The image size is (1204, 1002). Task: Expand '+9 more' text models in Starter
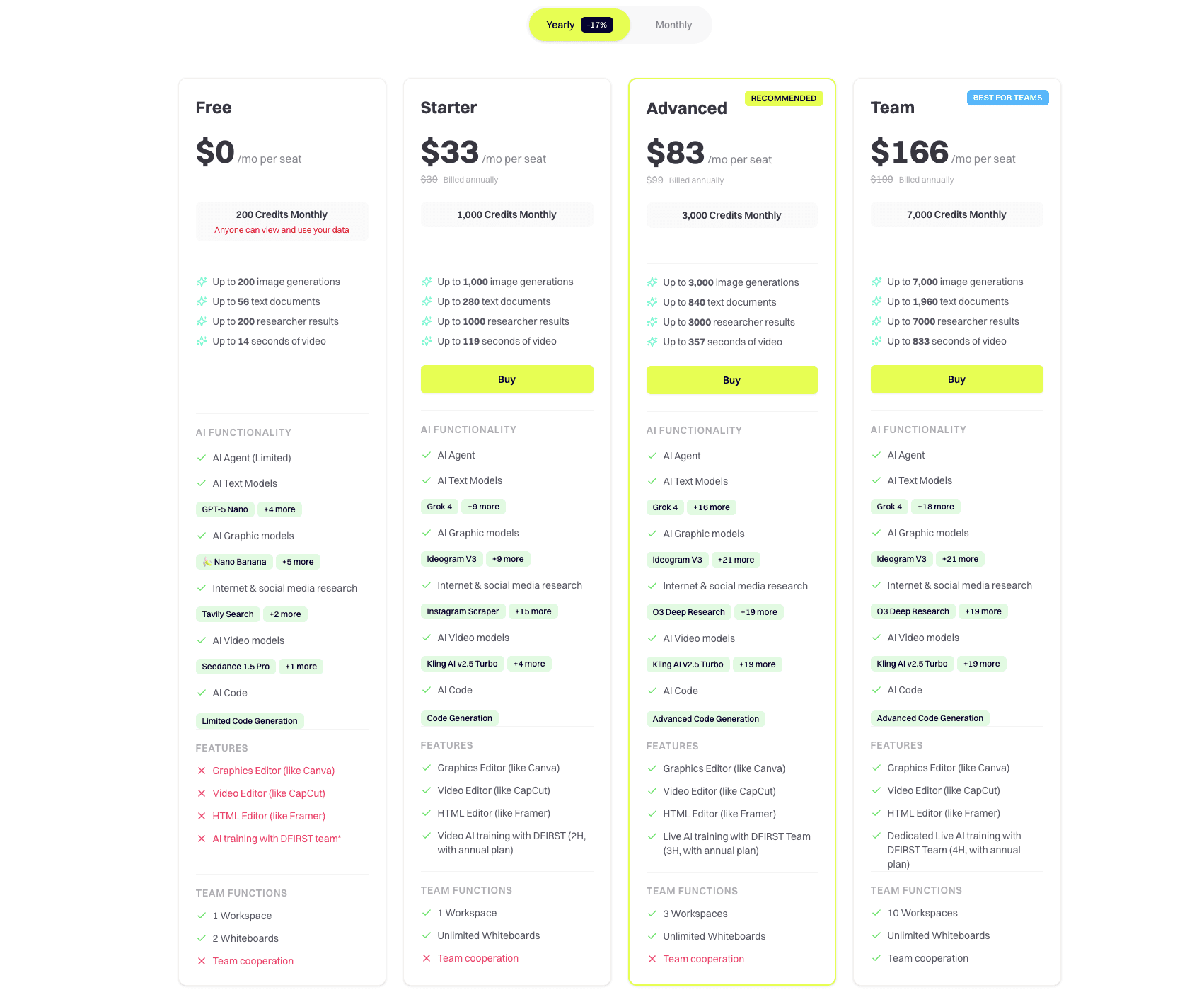(483, 507)
